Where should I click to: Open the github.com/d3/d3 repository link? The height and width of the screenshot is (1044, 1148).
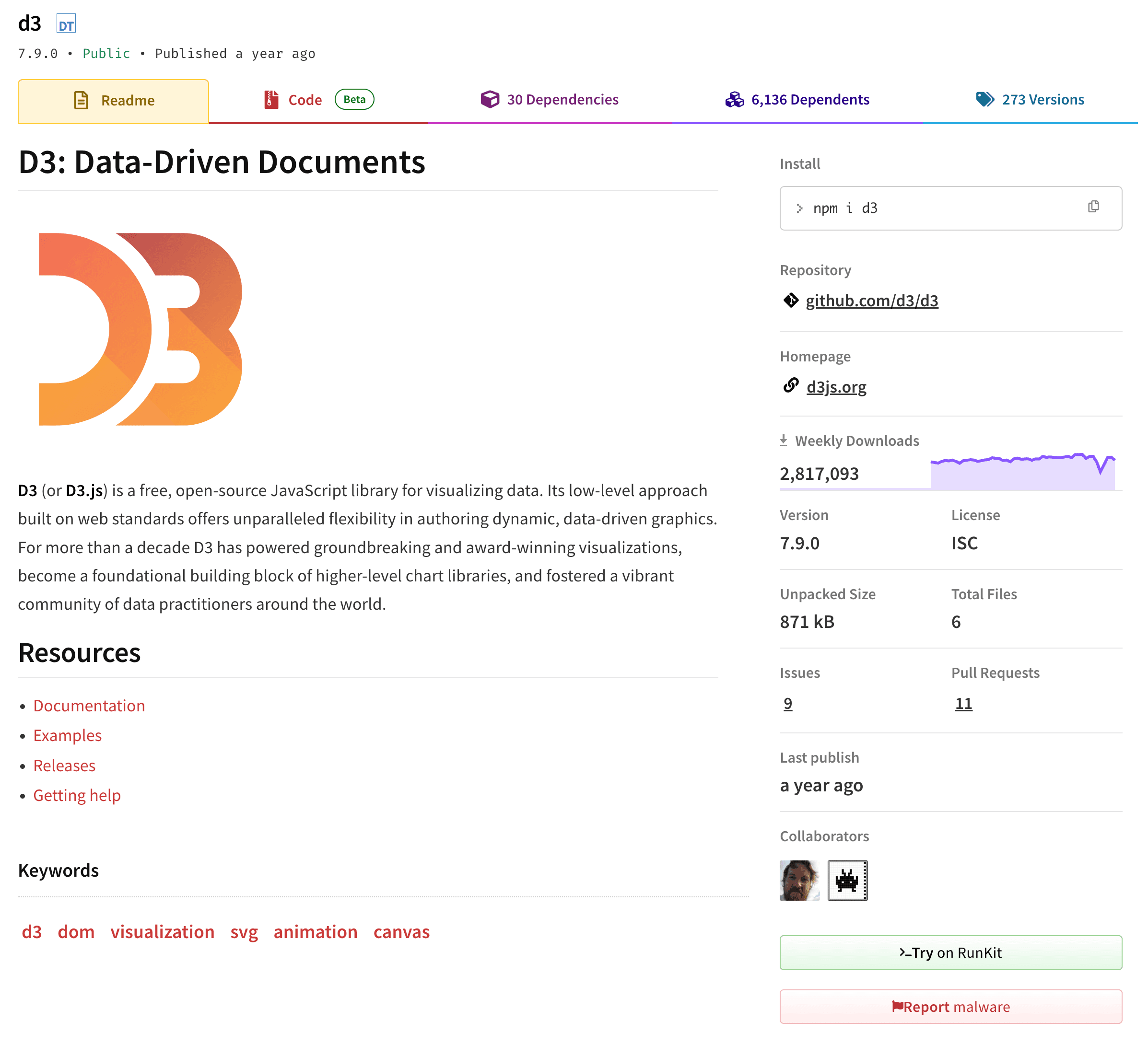872,301
